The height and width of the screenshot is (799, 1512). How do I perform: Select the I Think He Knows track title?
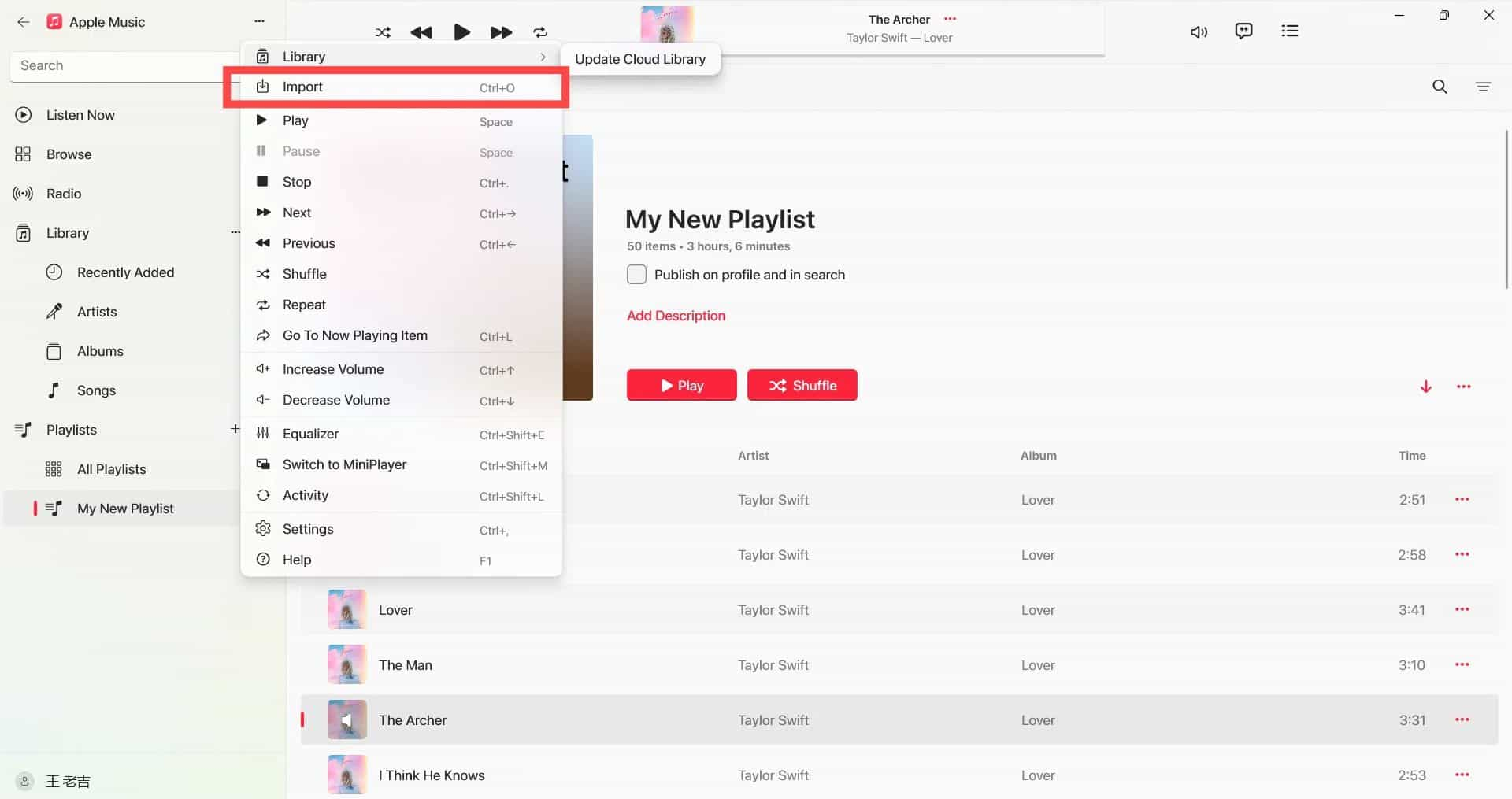432,775
